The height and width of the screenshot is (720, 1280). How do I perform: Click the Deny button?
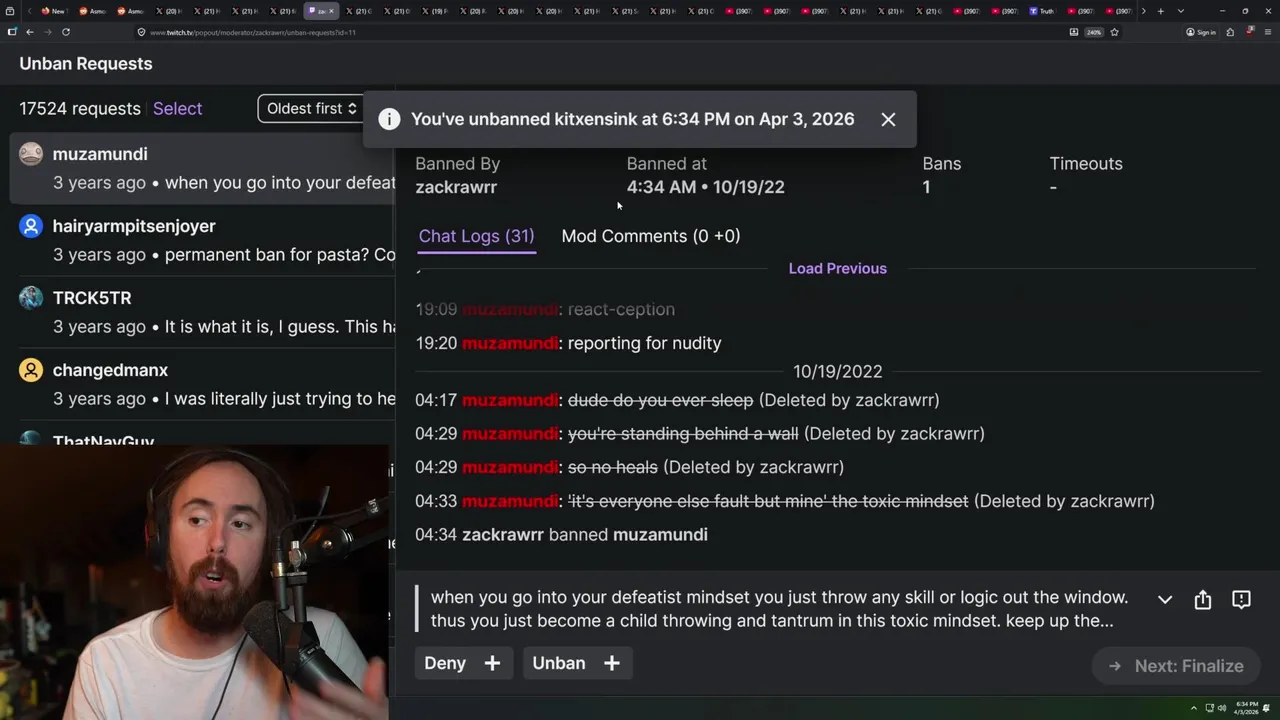[x=445, y=663]
